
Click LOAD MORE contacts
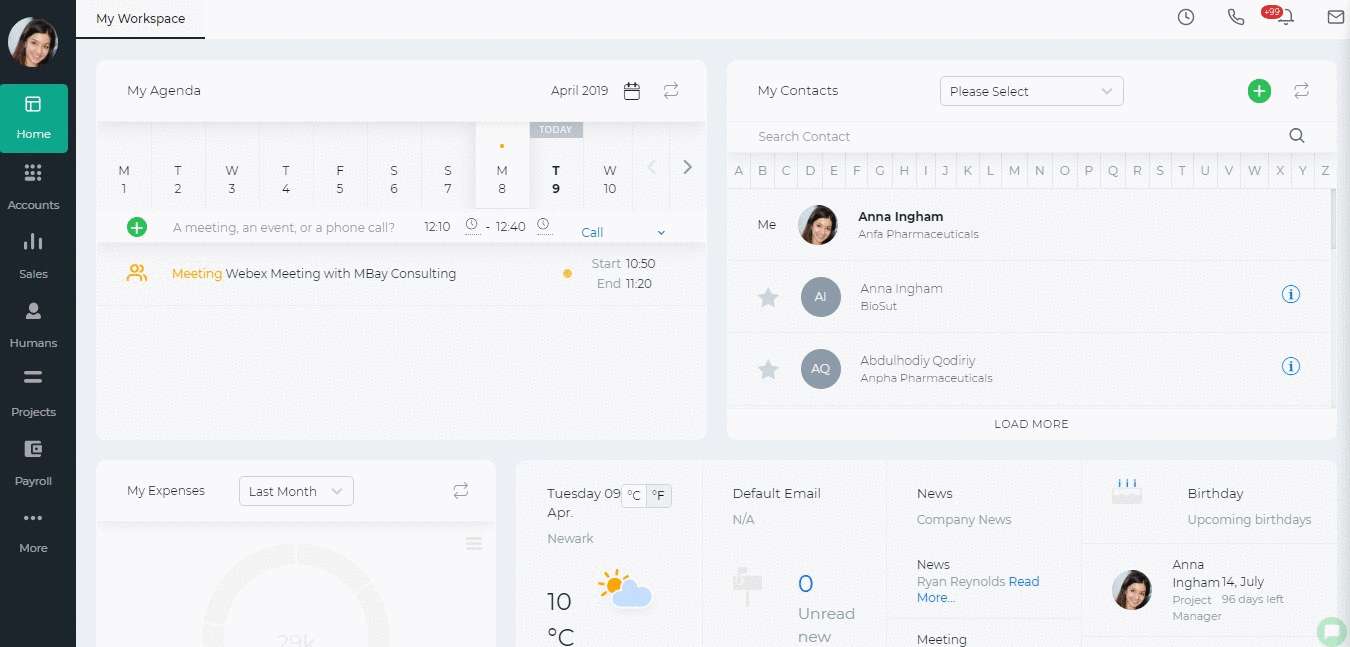(x=1031, y=424)
